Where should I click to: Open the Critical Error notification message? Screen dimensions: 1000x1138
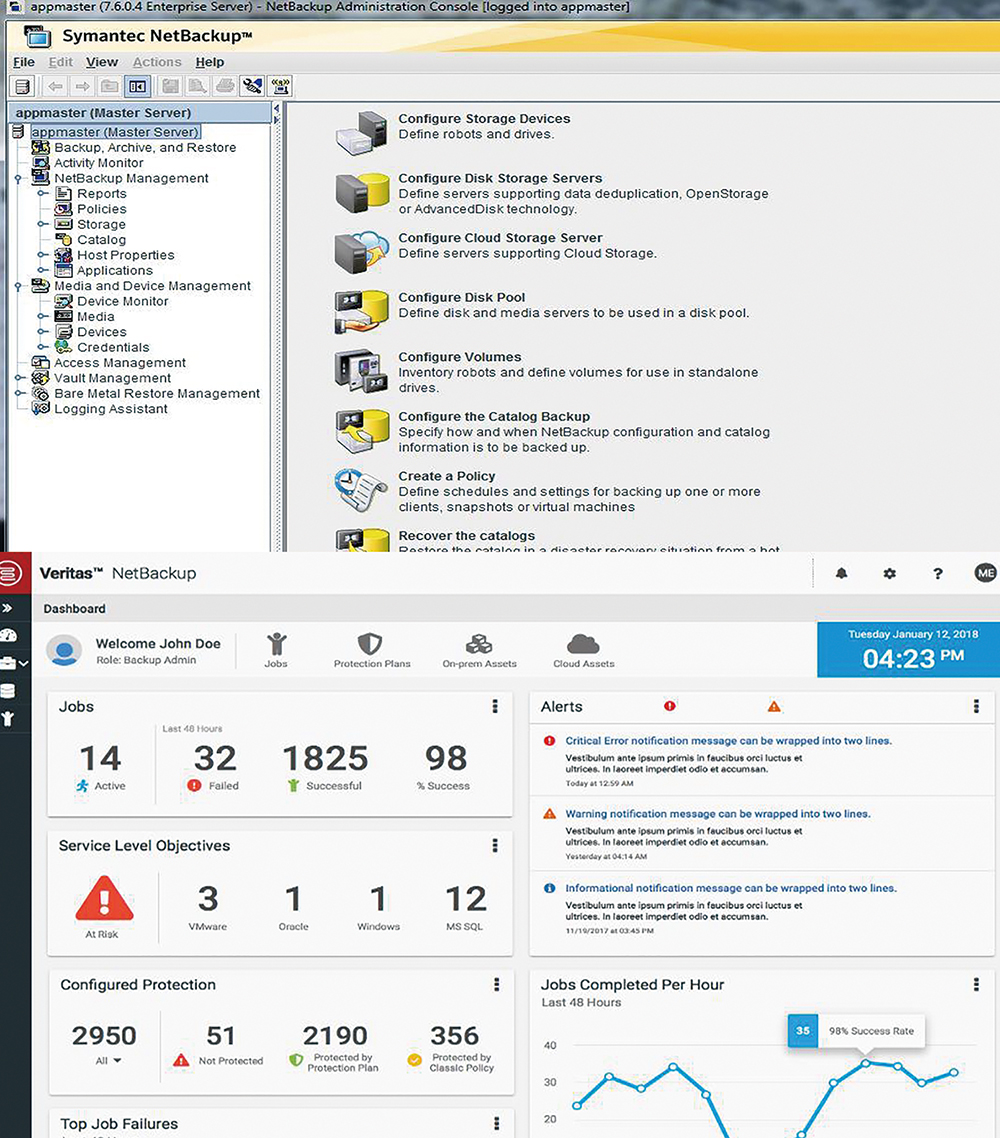coord(729,741)
